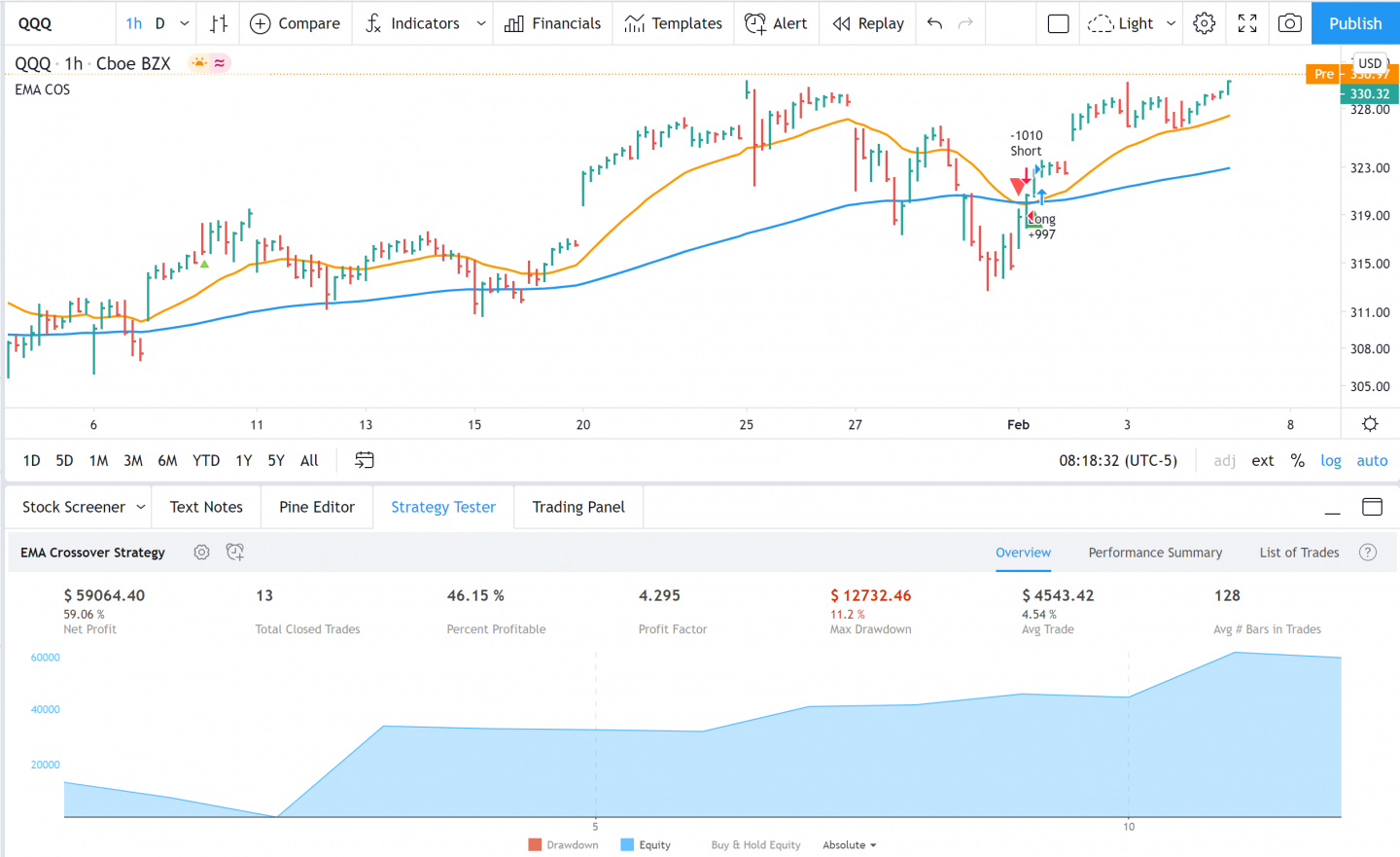Click the go-to-date calendar icon
1400x857 pixels.
pyautogui.click(x=365, y=460)
